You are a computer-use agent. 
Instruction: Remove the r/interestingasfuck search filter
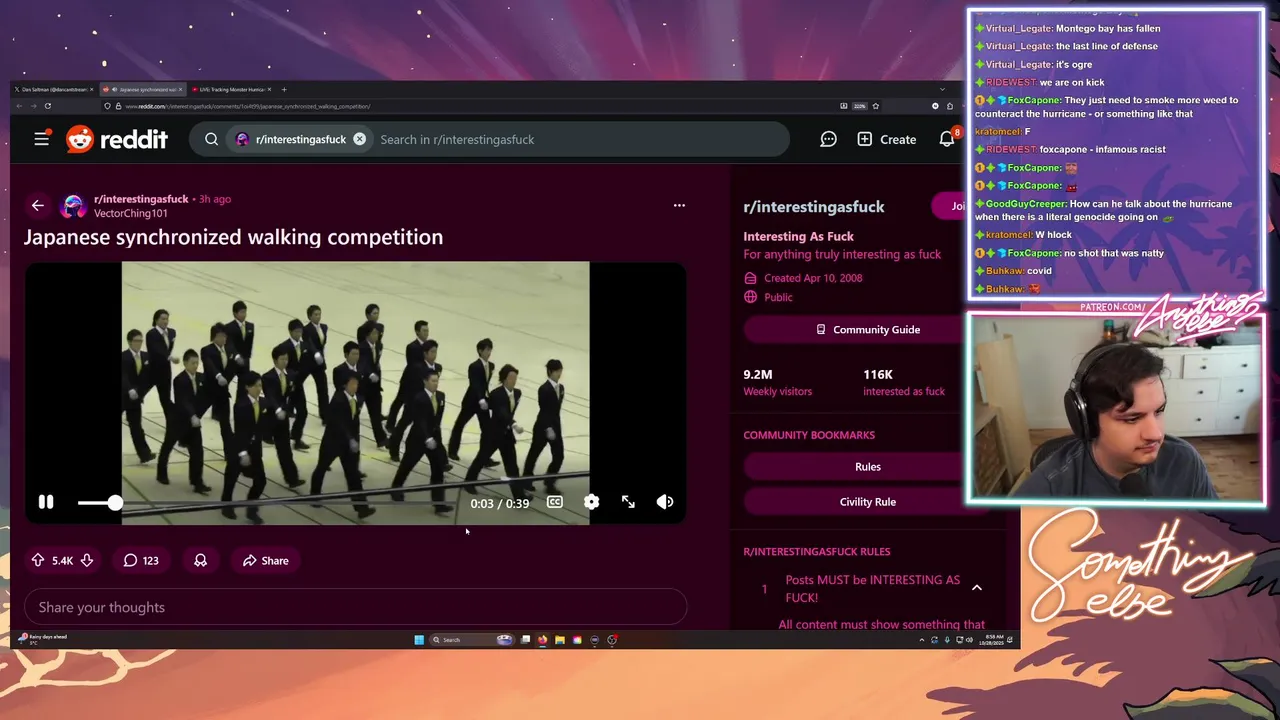(359, 139)
